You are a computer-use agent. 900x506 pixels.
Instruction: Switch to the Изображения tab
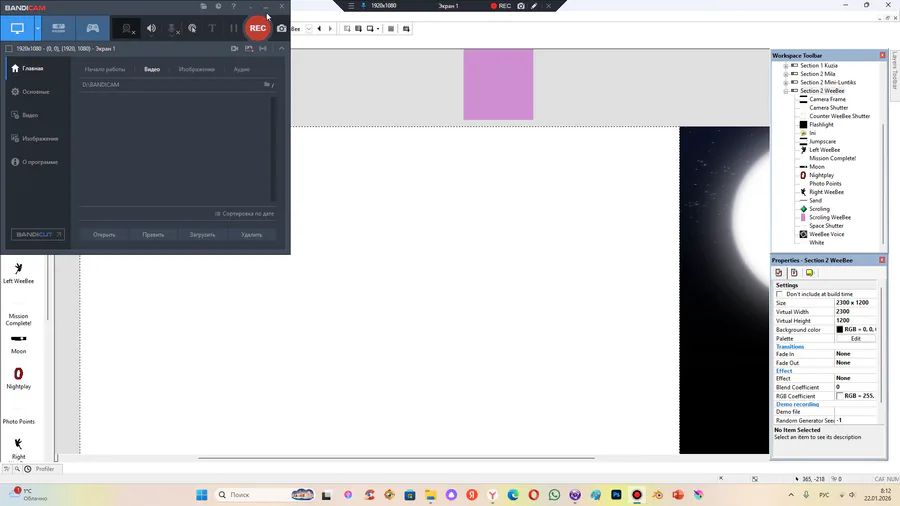coord(196,69)
